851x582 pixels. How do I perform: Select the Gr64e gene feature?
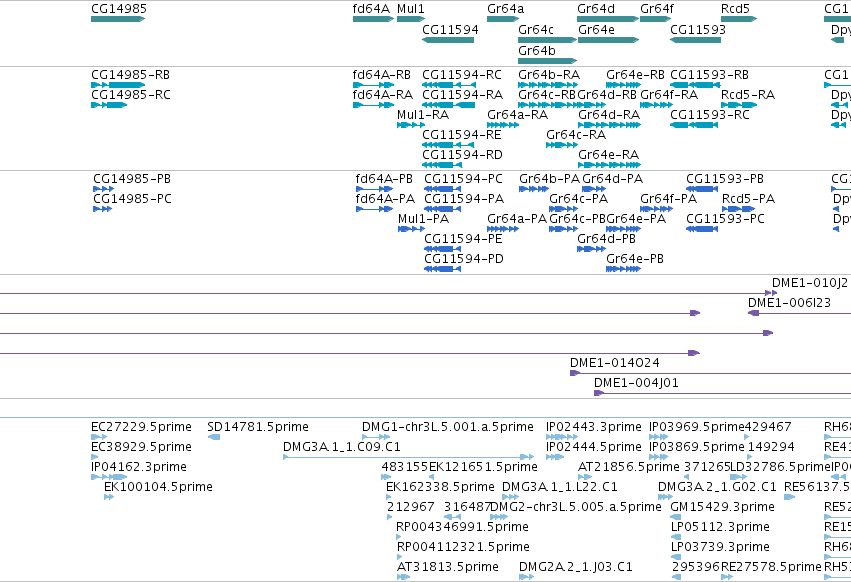tap(608, 40)
